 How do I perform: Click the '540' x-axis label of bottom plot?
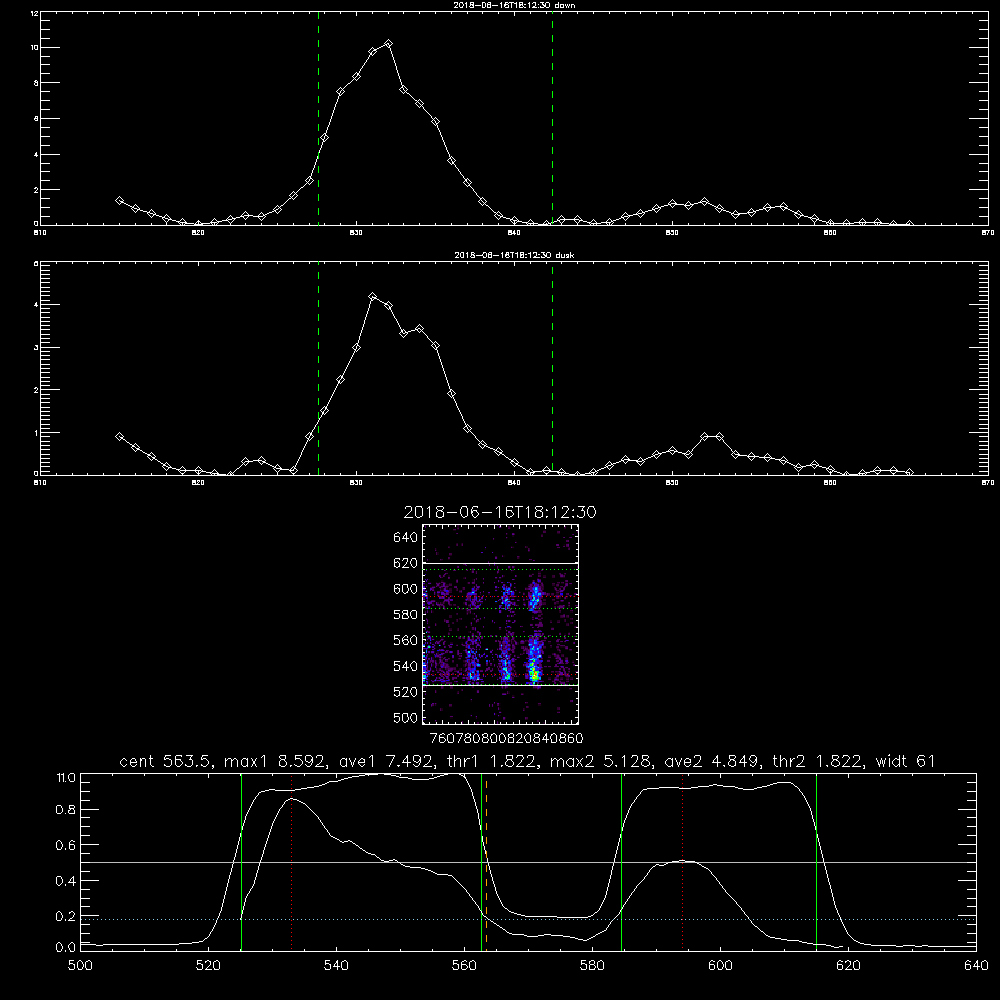point(336,966)
